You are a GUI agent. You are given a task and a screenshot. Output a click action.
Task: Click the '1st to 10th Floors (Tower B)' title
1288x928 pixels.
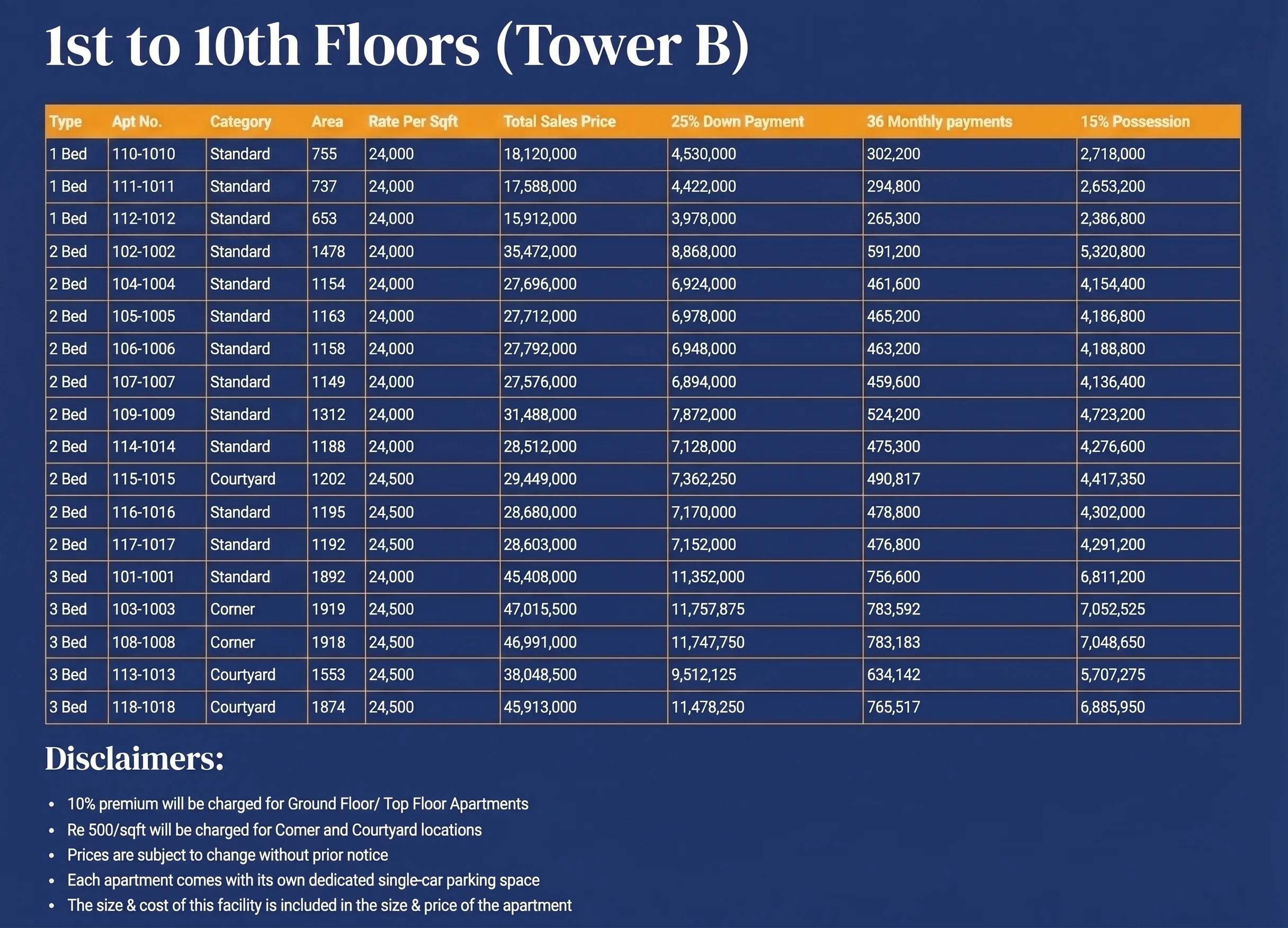397,46
